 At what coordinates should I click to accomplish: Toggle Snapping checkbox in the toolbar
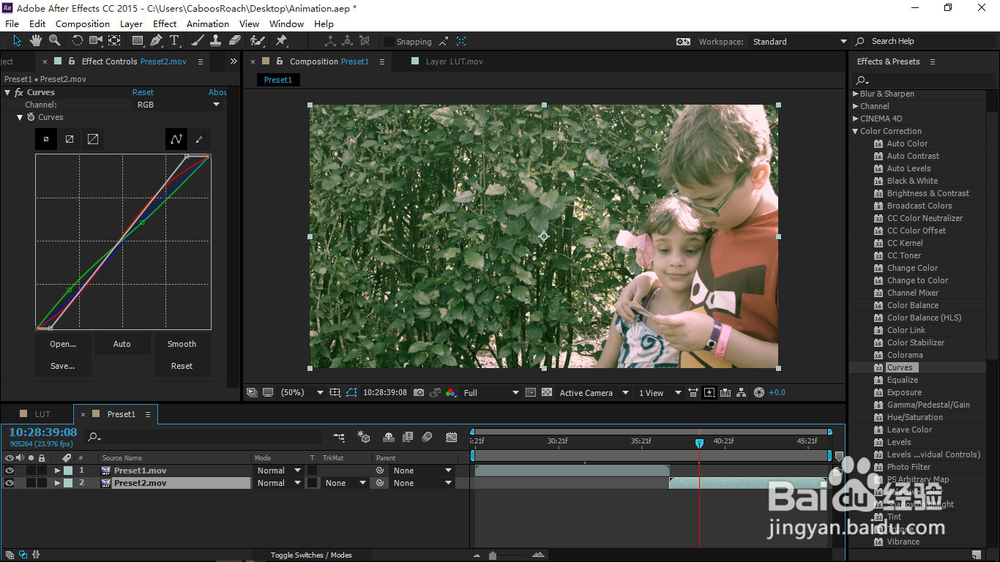(x=388, y=41)
